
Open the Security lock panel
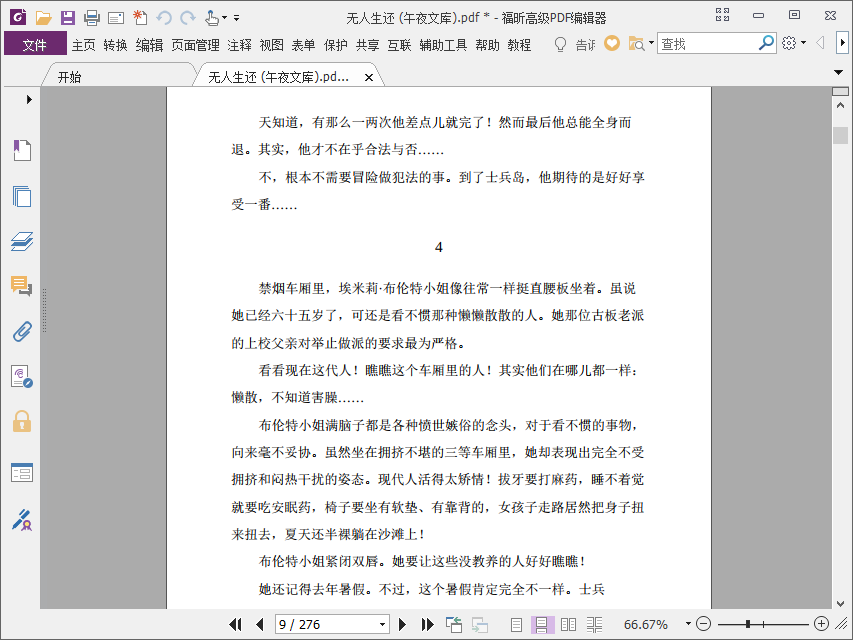[x=22, y=422]
